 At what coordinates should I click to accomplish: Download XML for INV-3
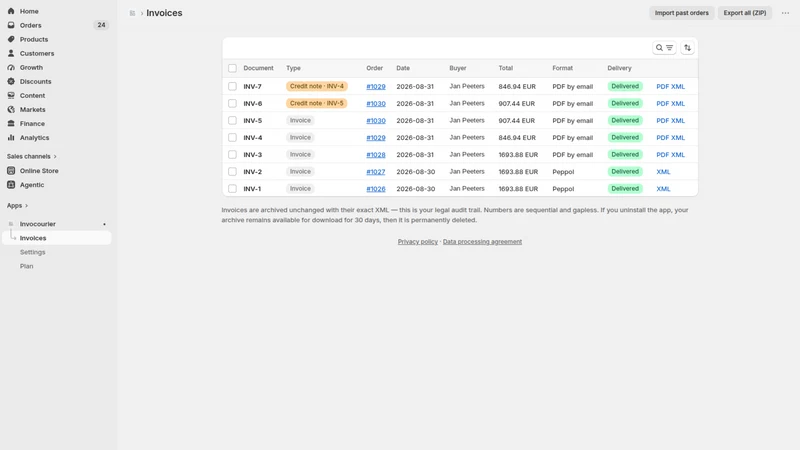pos(678,155)
